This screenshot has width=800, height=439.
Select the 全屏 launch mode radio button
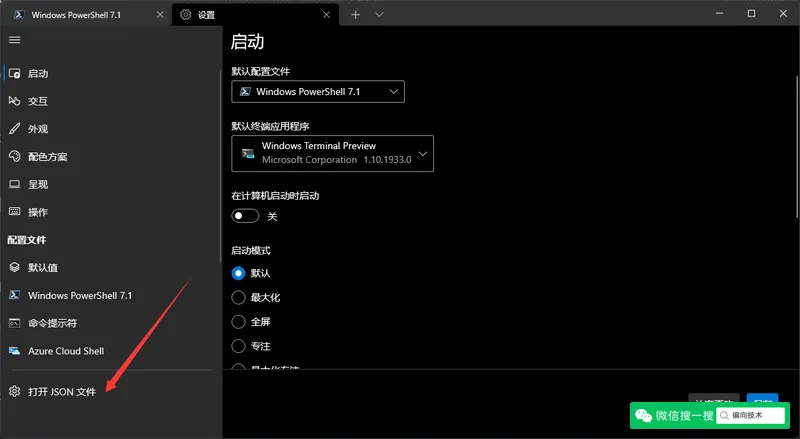(x=238, y=322)
